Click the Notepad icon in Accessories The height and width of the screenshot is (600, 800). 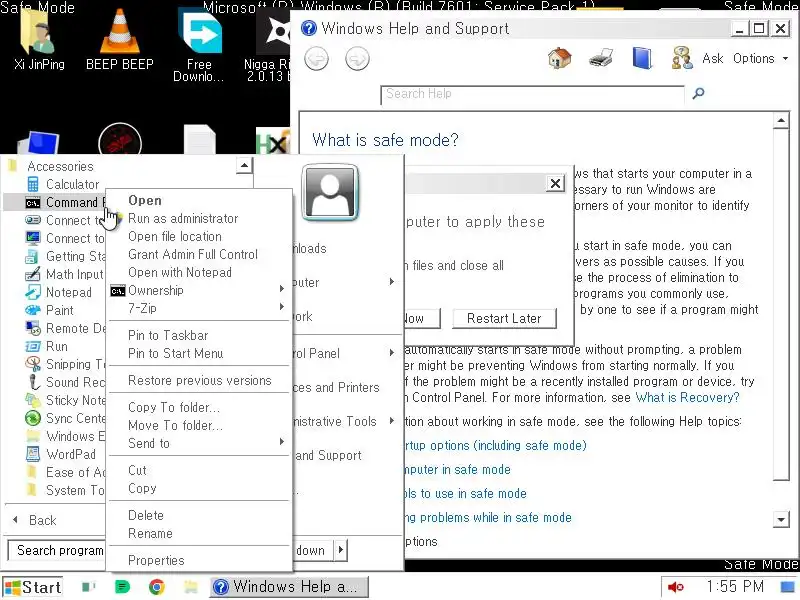[x=33, y=292]
